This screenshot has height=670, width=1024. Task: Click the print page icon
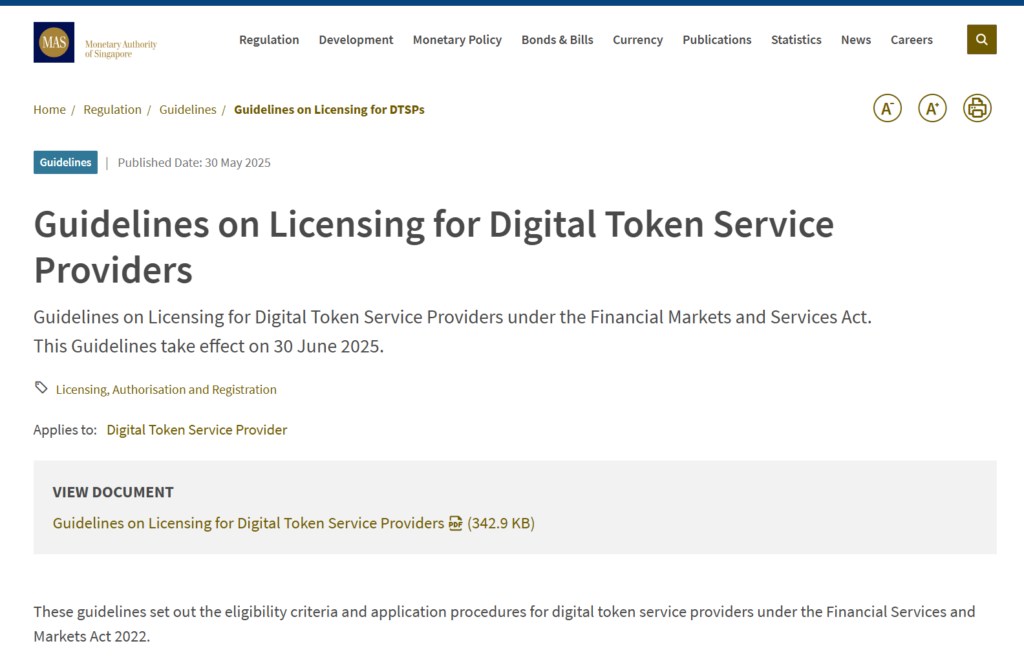[x=977, y=108]
